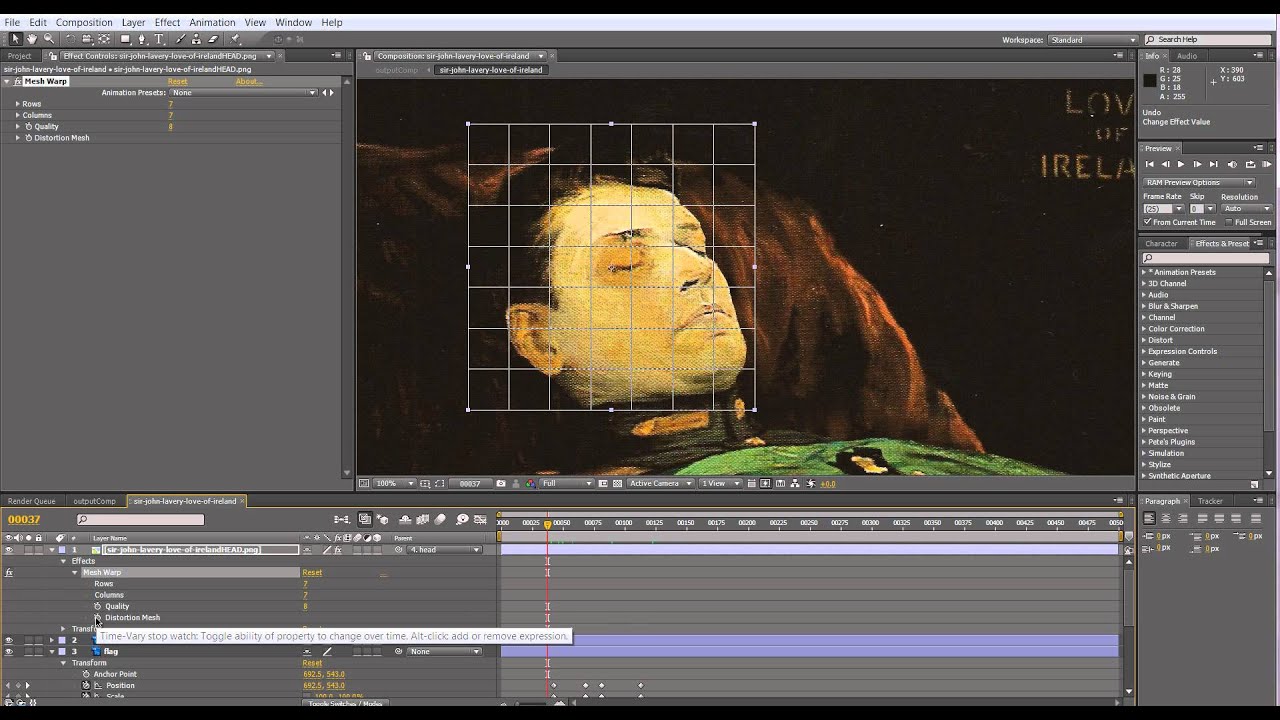Toggle Distortion Mesh stopwatch in Effect Controls
The width and height of the screenshot is (1280, 720).
(x=29, y=138)
